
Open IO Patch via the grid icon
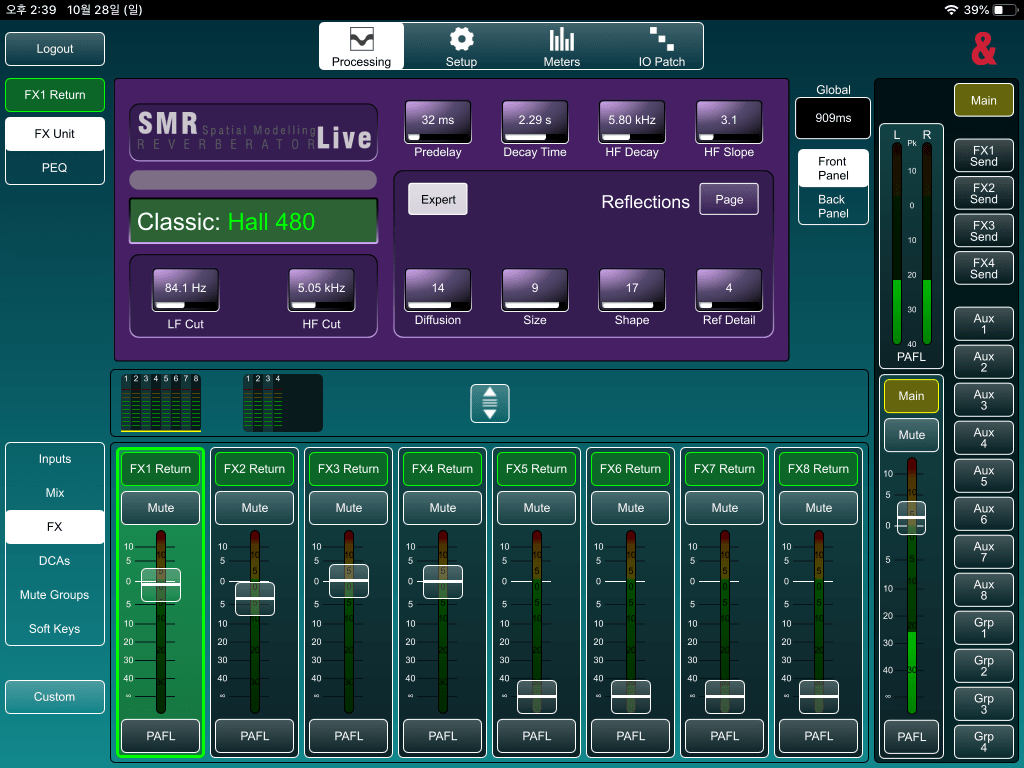click(x=661, y=47)
